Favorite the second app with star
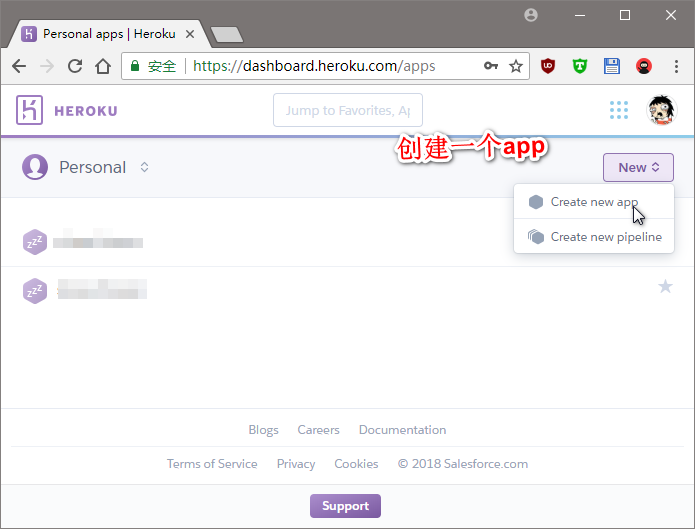This screenshot has width=695, height=529. [x=665, y=286]
